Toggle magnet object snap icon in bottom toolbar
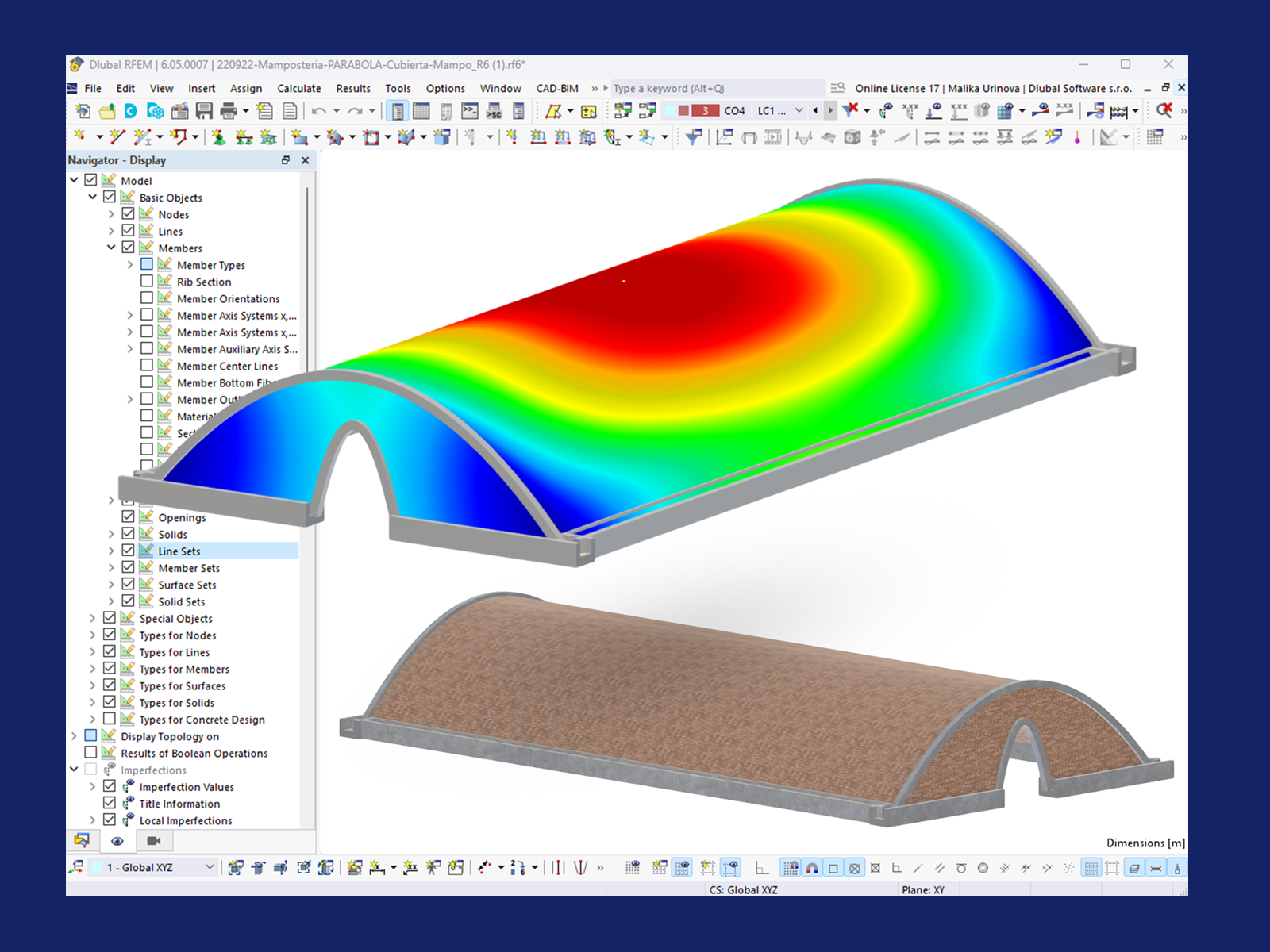 point(812,868)
